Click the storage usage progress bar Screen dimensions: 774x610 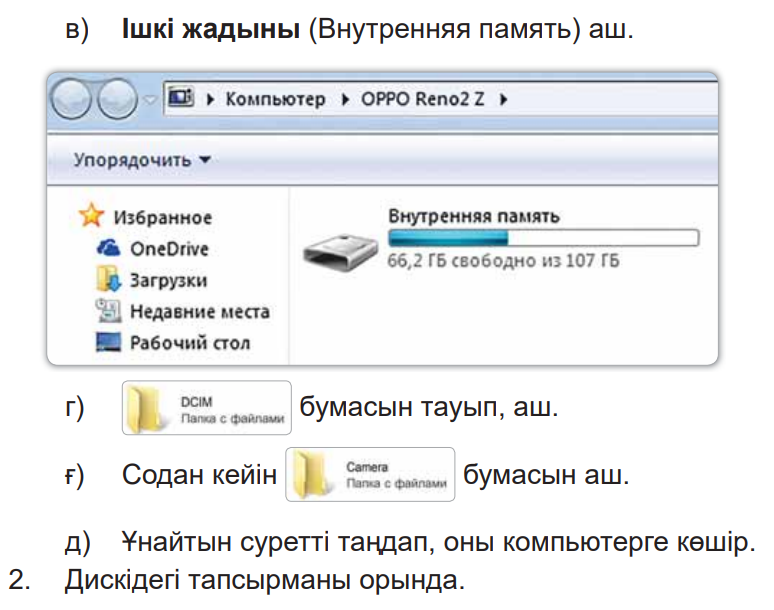pos(543,238)
